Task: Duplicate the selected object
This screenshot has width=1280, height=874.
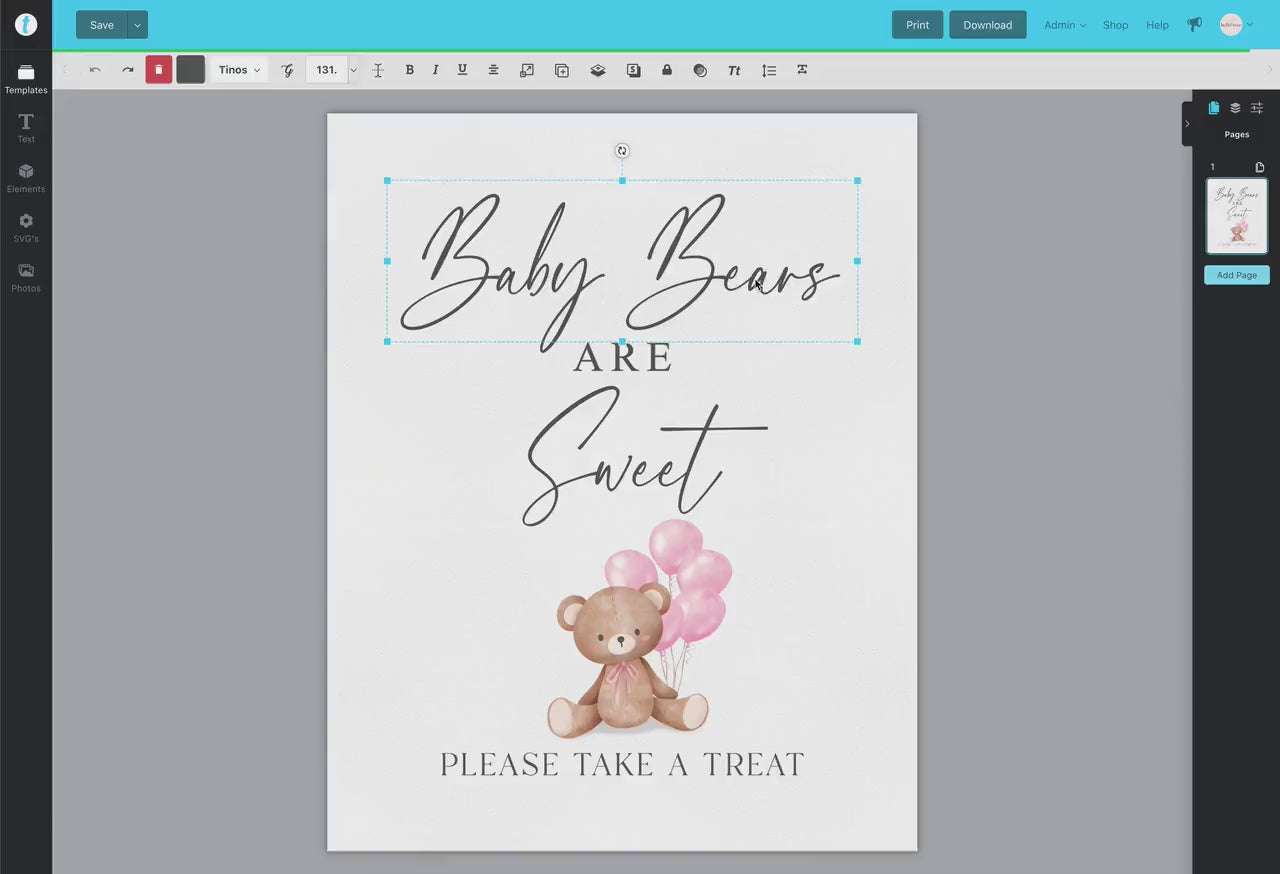Action: [x=562, y=70]
